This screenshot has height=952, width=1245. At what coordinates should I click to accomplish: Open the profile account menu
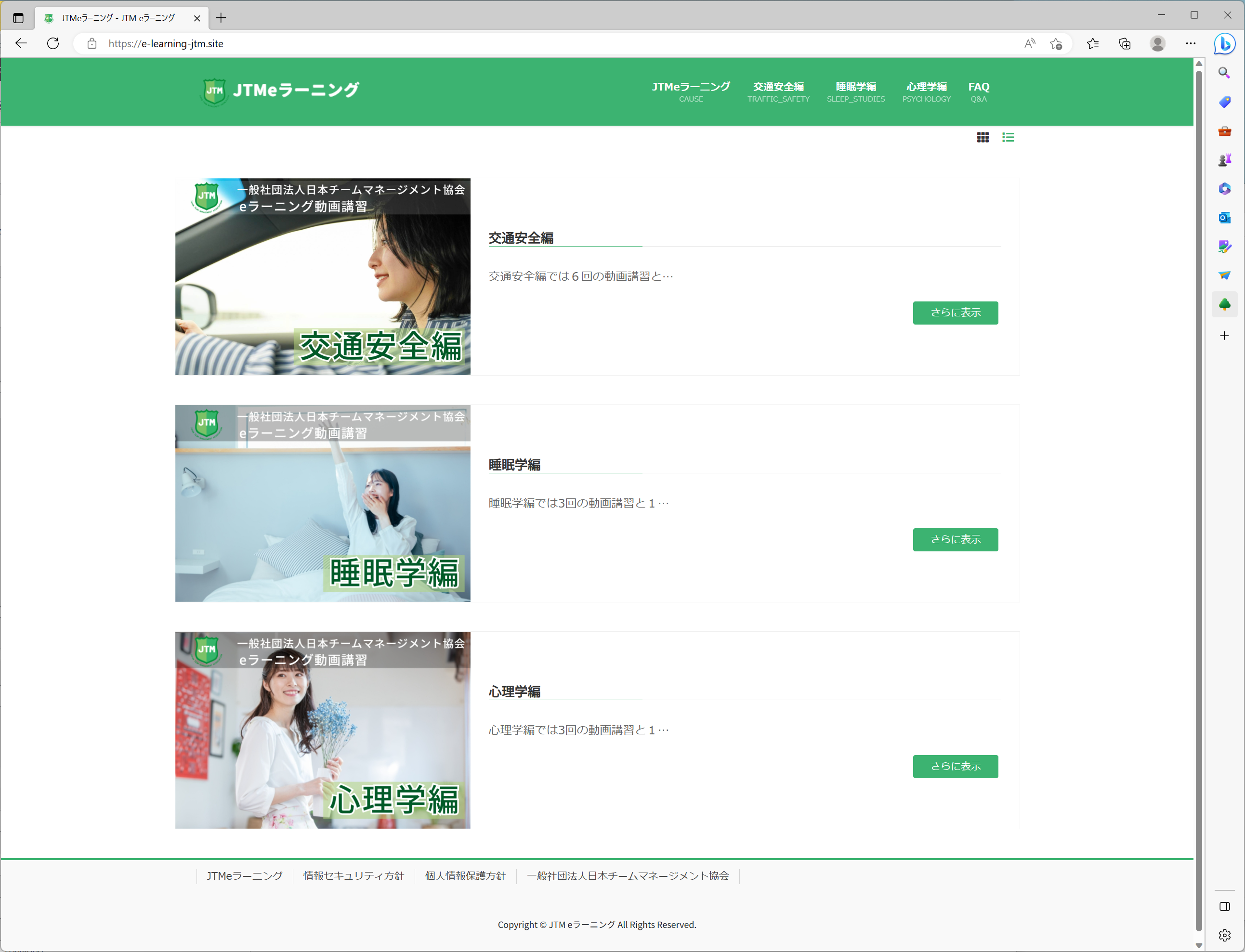click(x=1158, y=44)
